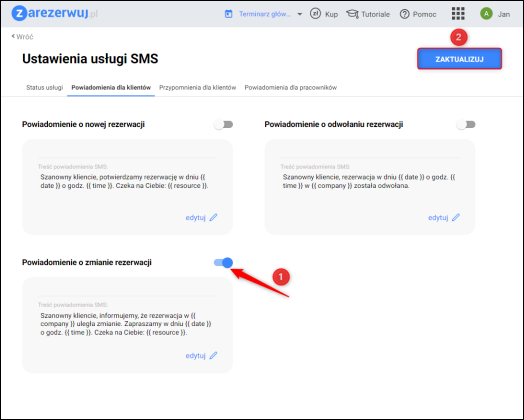Viewport: 524px width, 420px height.
Task: Click the Ustawienia usługi SMS heading
Action: pyautogui.click(x=90, y=59)
